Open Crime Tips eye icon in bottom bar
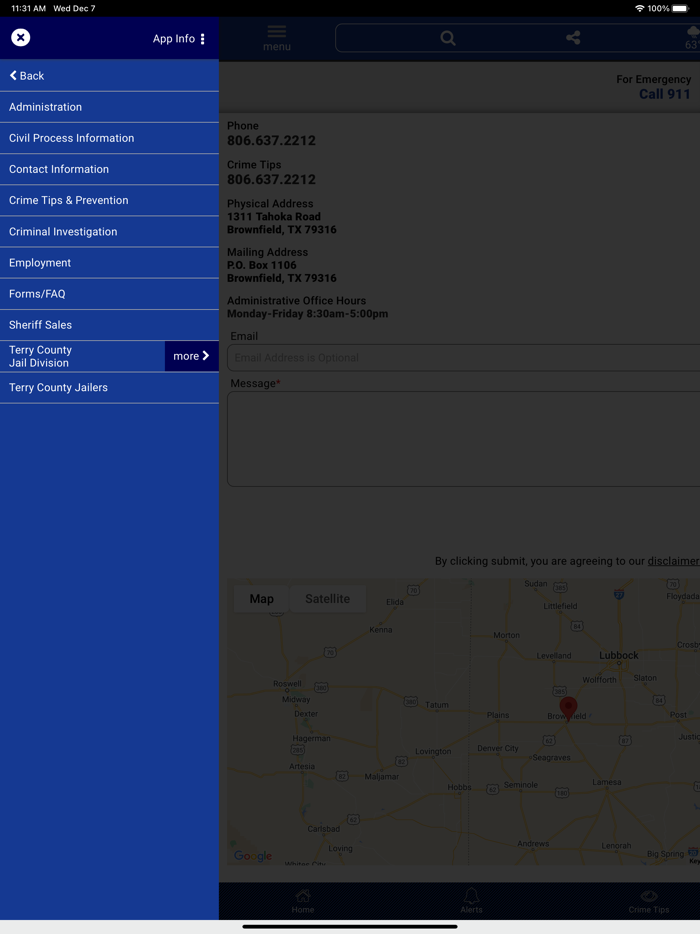The width and height of the screenshot is (700, 934). (x=649, y=901)
